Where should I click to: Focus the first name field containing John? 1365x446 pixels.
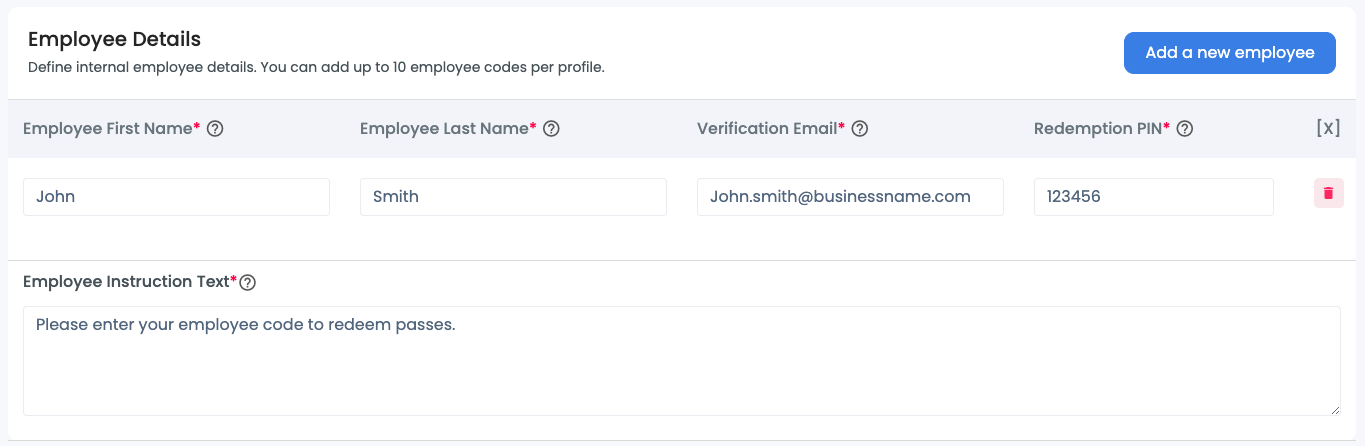click(176, 197)
